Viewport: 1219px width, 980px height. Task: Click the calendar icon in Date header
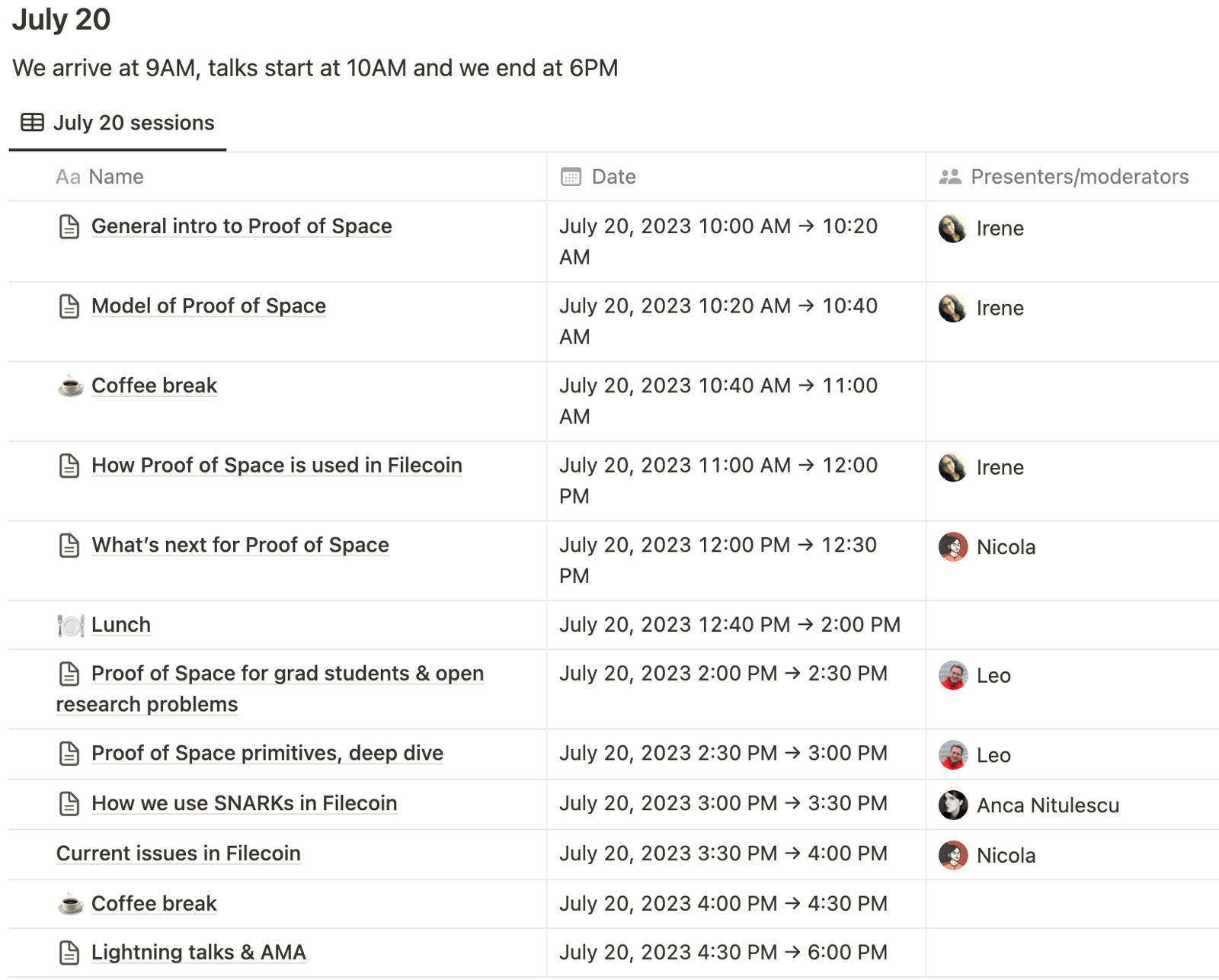571,177
